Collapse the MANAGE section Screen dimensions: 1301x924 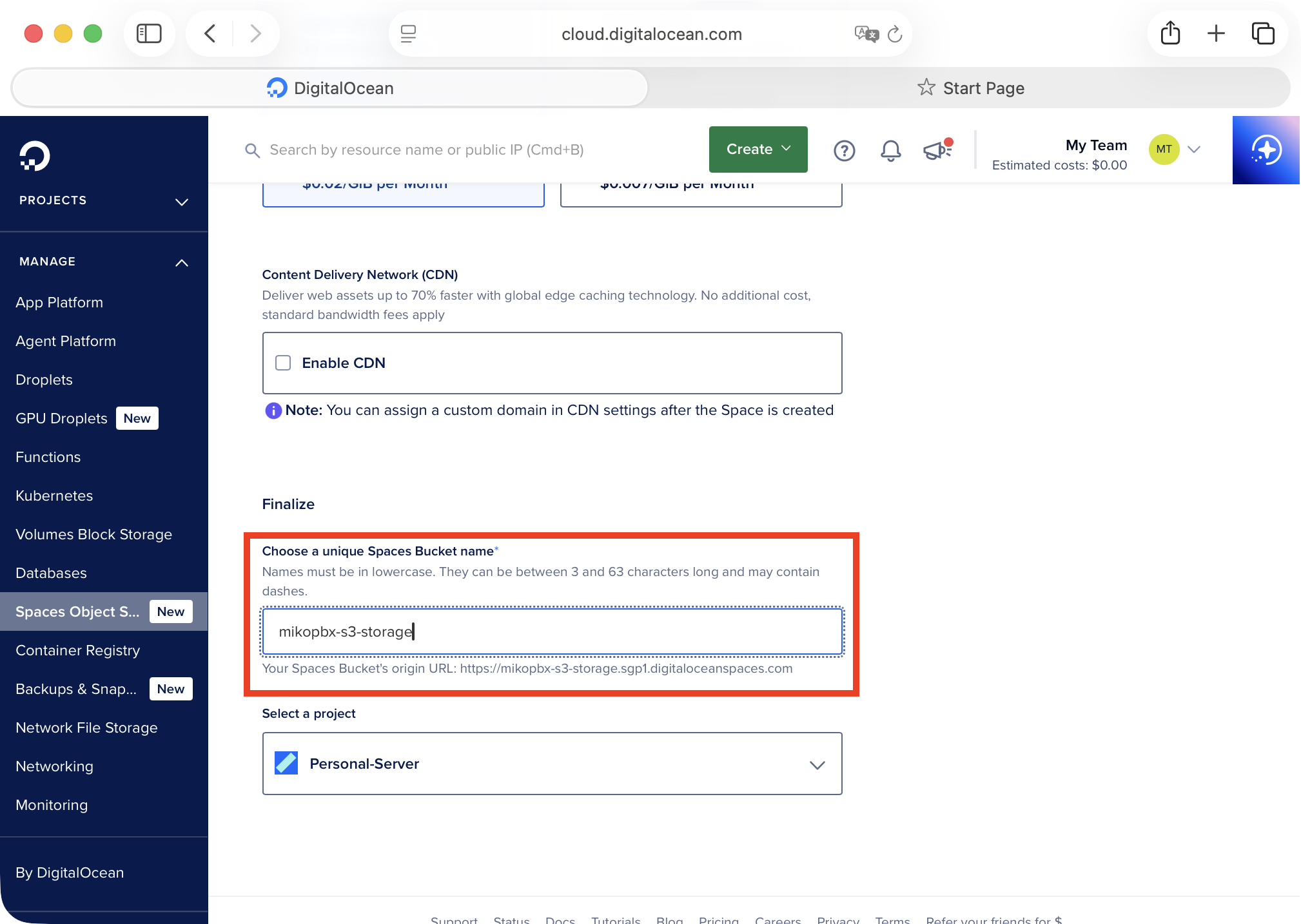pos(182,262)
